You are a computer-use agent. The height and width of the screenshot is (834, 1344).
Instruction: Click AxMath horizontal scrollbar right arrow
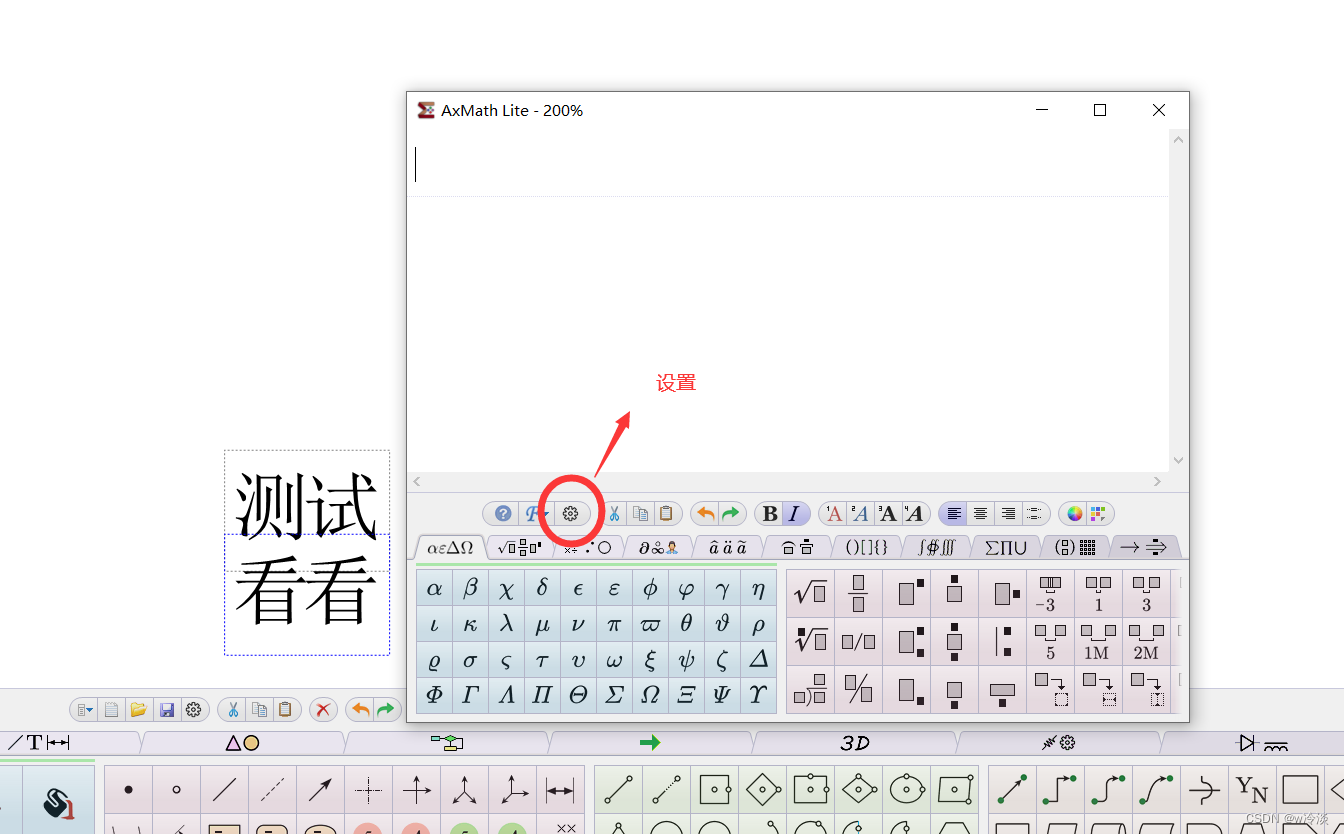[x=1158, y=482]
